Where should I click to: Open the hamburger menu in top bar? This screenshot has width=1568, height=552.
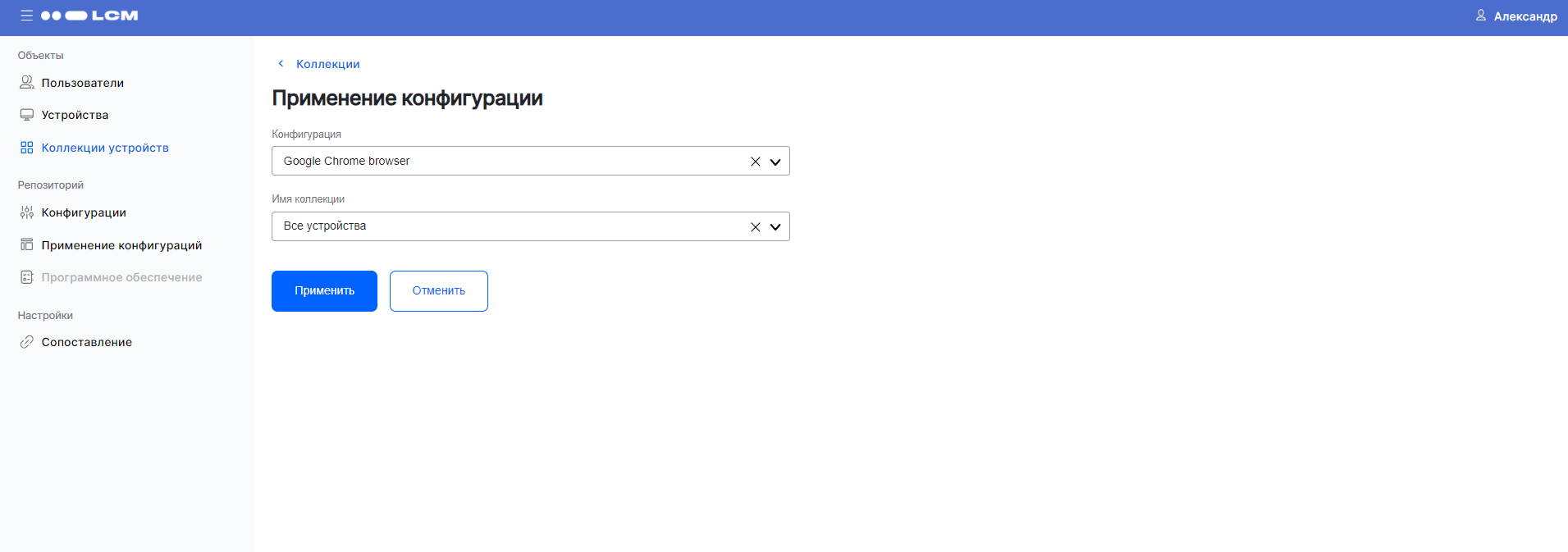[25, 15]
